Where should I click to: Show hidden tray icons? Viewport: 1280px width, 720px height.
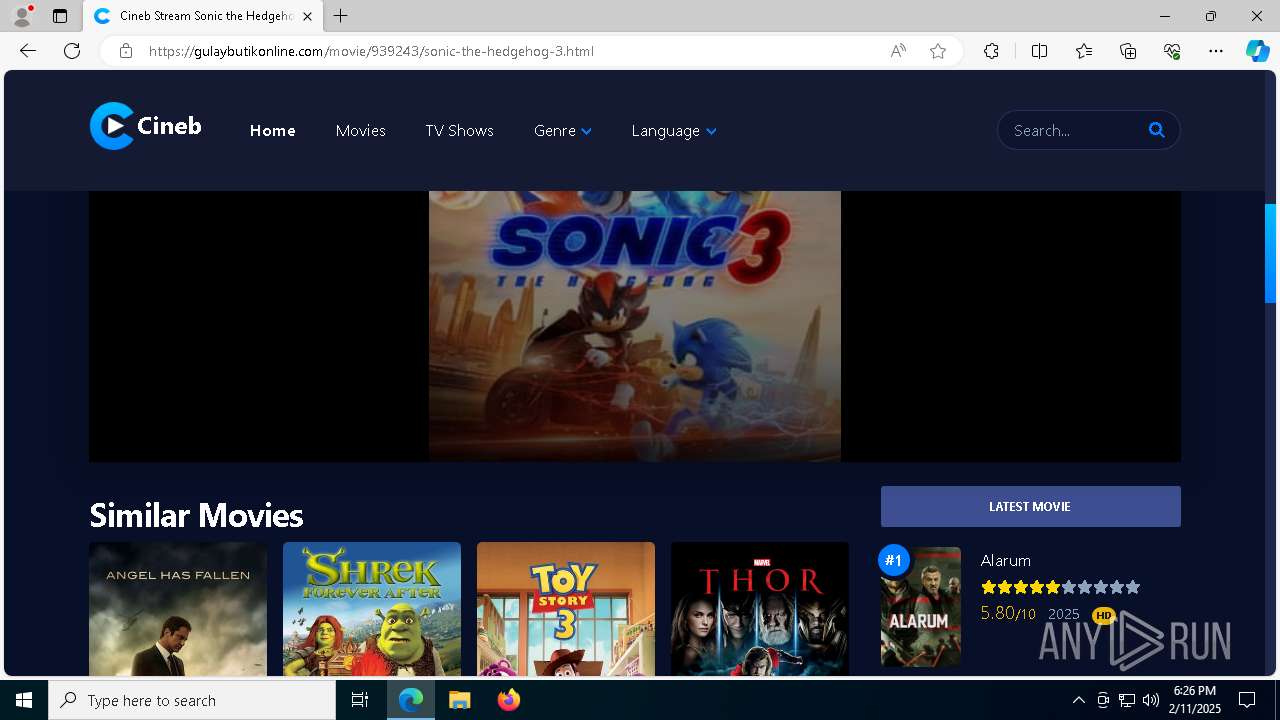1078,700
